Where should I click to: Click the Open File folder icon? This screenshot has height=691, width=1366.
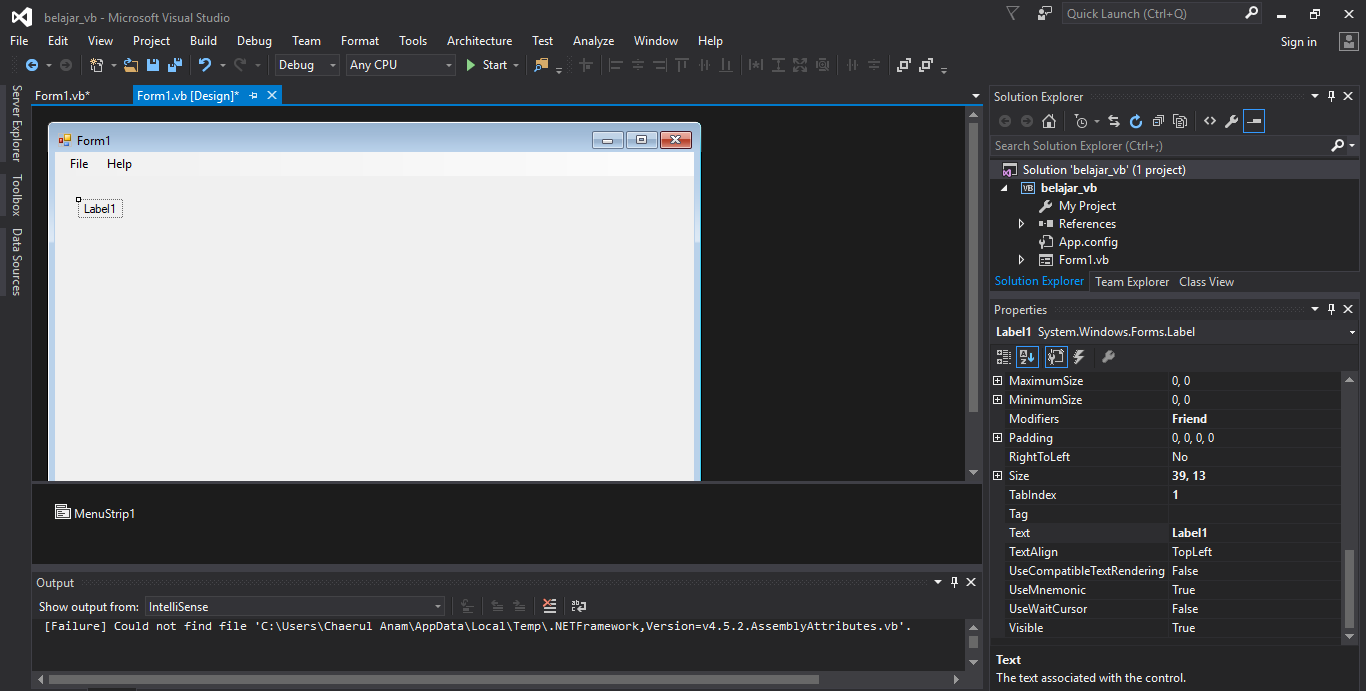tap(130, 65)
